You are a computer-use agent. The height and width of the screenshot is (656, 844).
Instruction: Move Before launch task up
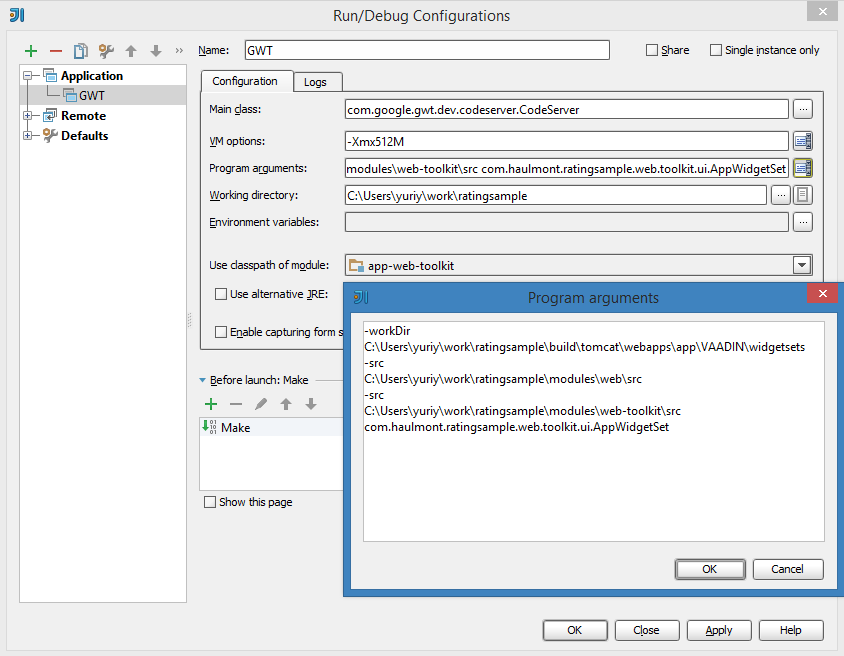tap(286, 404)
